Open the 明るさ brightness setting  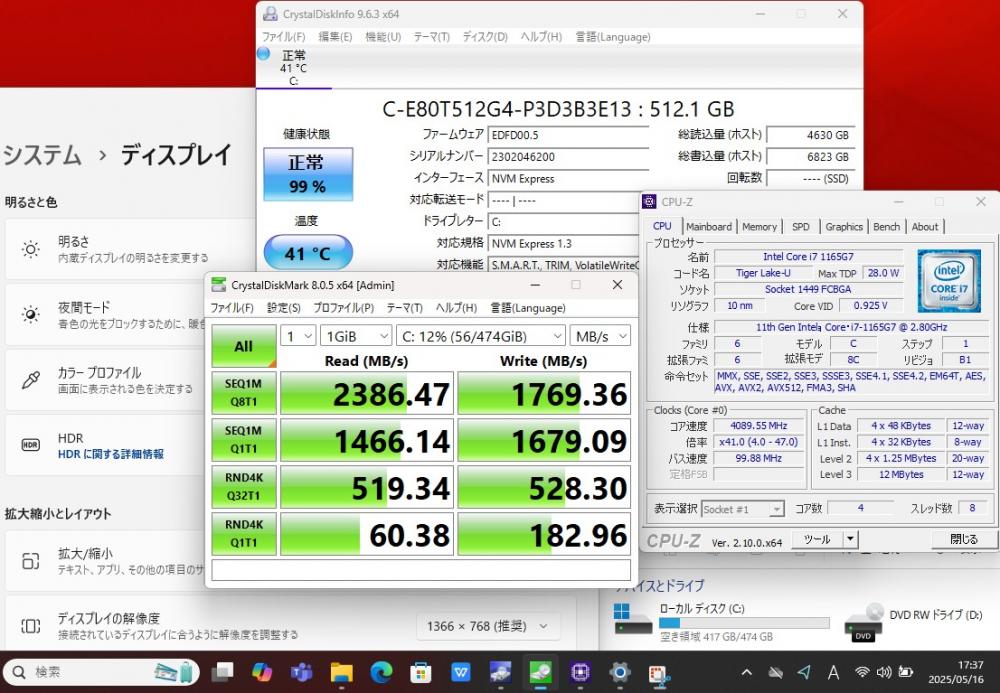[130, 249]
